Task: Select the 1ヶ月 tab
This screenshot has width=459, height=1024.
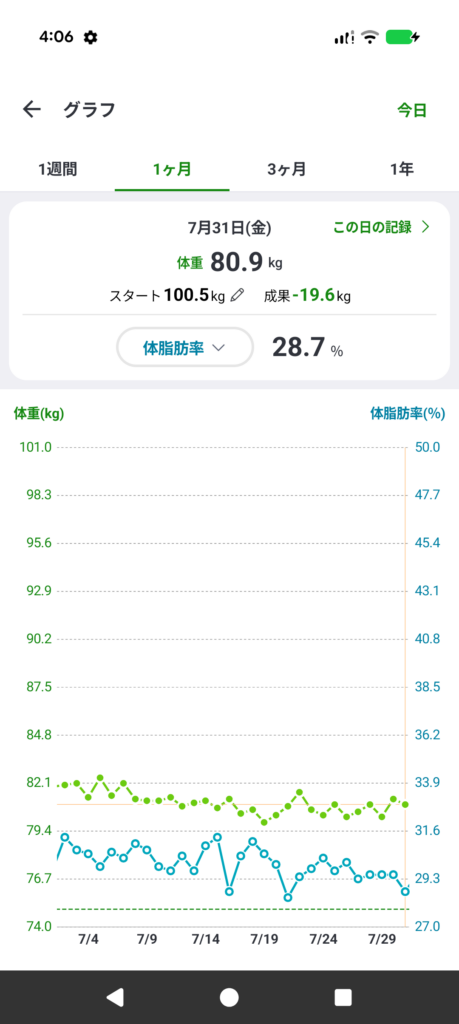Action: (x=172, y=170)
